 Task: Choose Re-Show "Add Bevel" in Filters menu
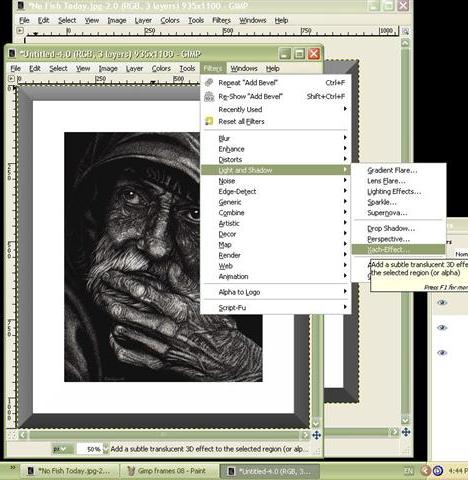click(276, 96)
